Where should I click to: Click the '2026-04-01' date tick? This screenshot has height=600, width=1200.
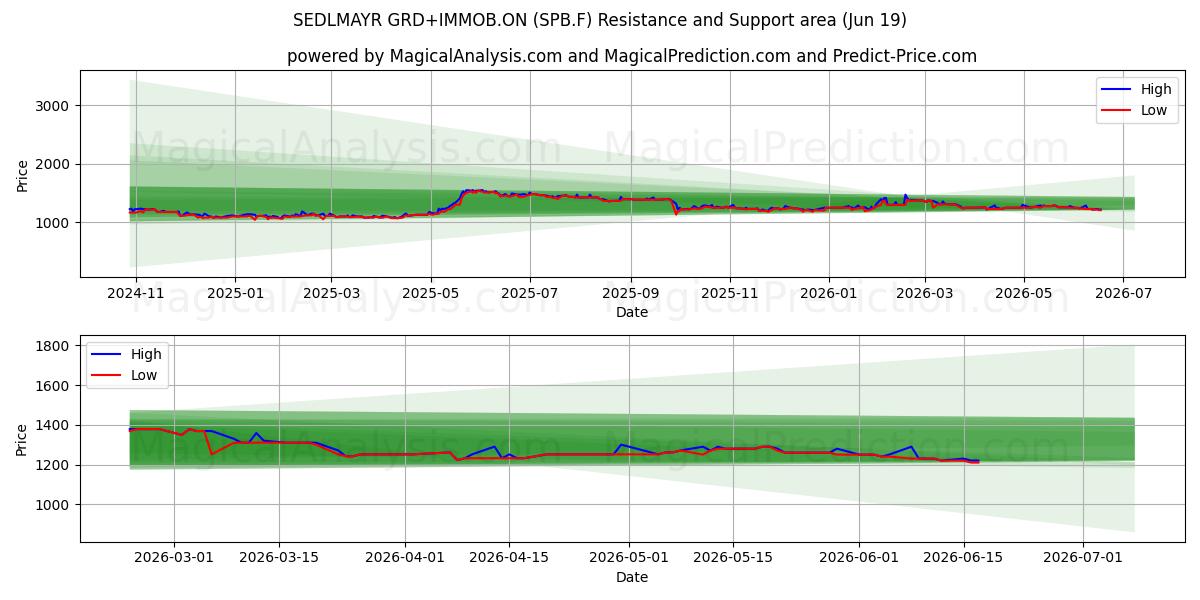click(x=405, y=557)
